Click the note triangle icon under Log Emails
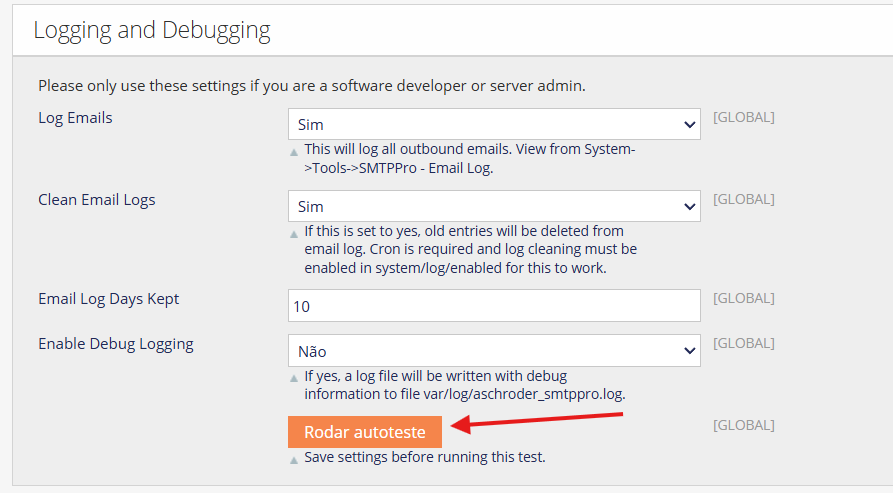The image size is (893, 493). [x=294, y=153]
